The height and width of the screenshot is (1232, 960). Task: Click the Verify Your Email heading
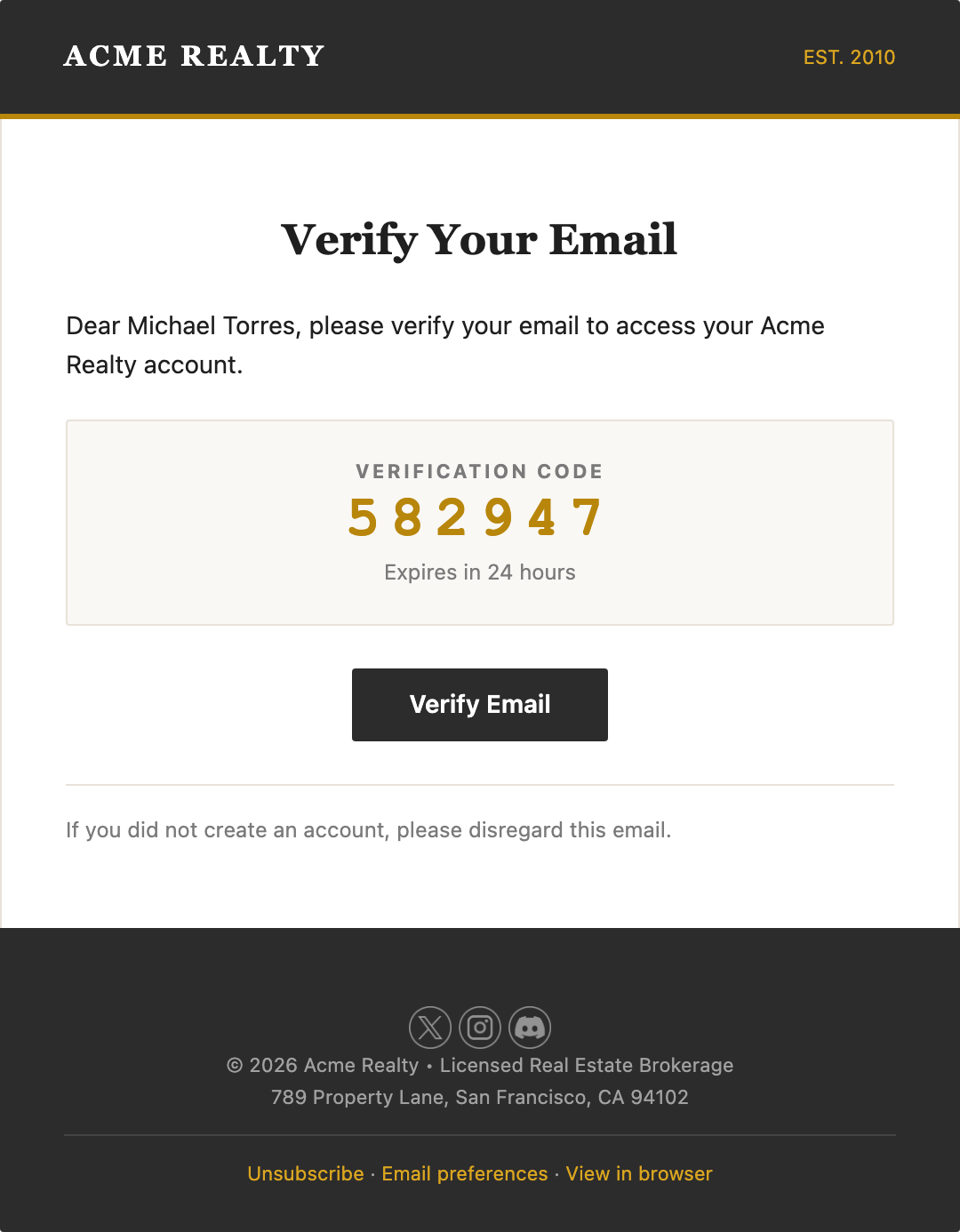480,238
